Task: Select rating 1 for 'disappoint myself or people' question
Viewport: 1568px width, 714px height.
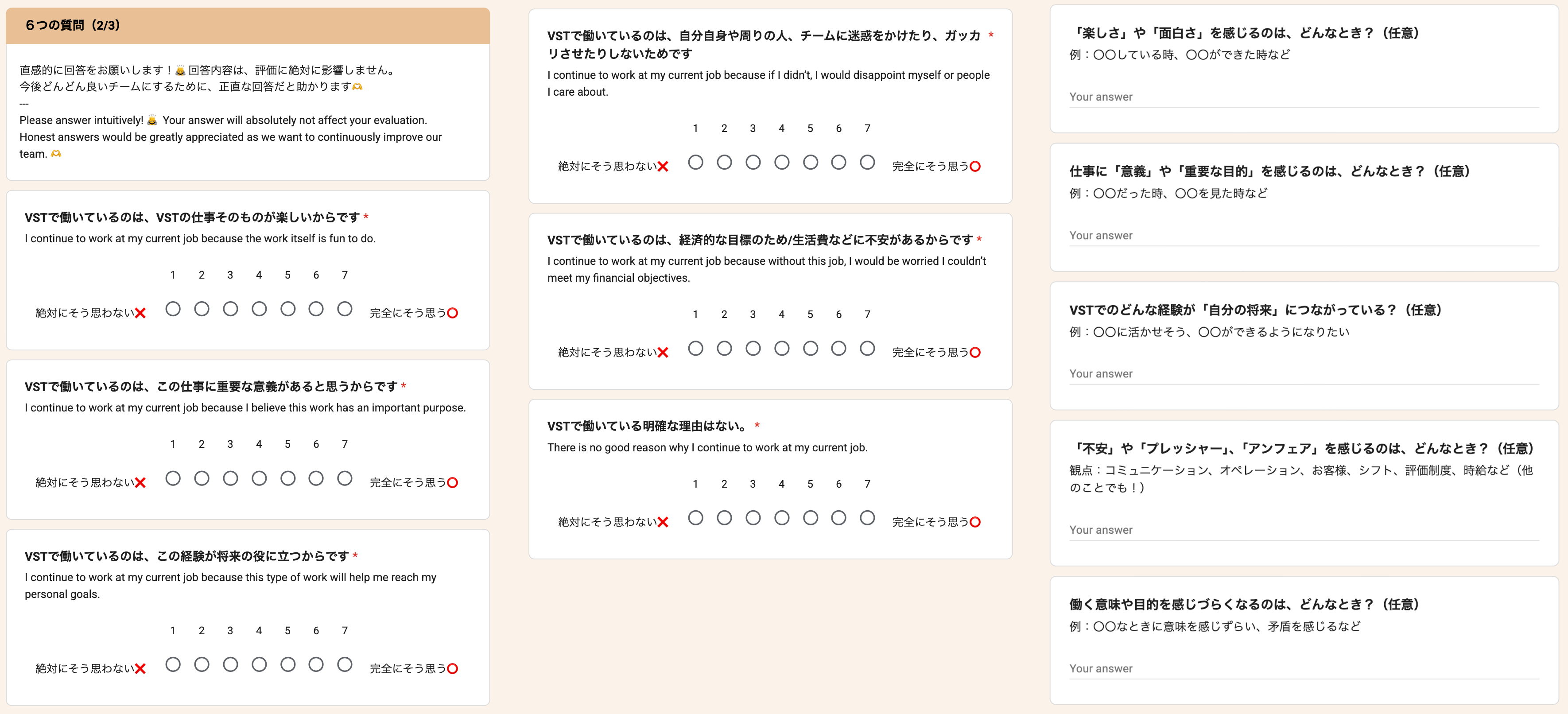Action: [696, 163]
